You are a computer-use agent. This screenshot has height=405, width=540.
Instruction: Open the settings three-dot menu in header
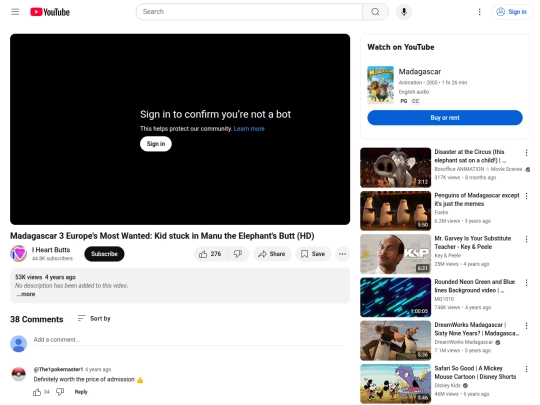point(479,12)
